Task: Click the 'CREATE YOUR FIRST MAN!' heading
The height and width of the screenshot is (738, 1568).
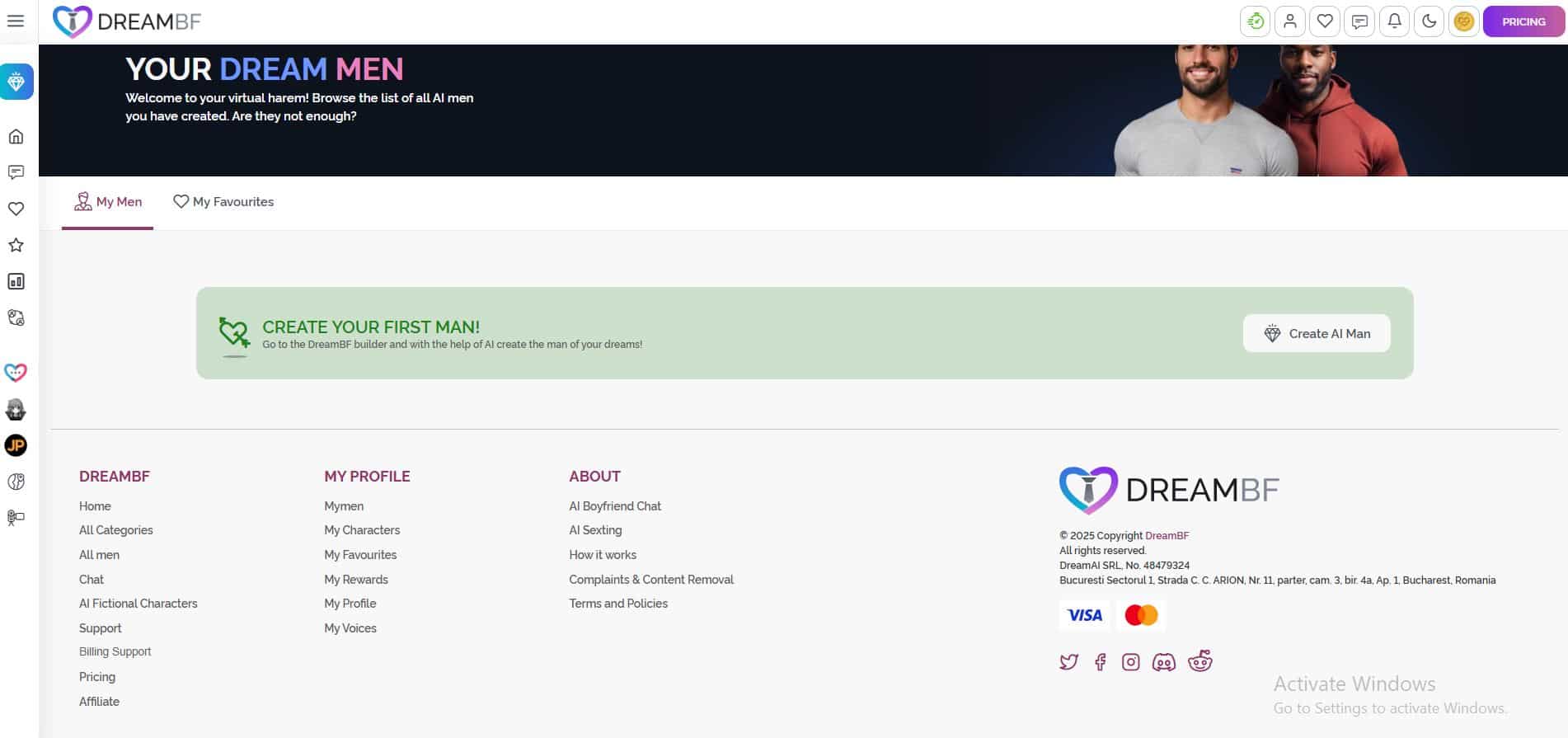Action: pos(371,327)
